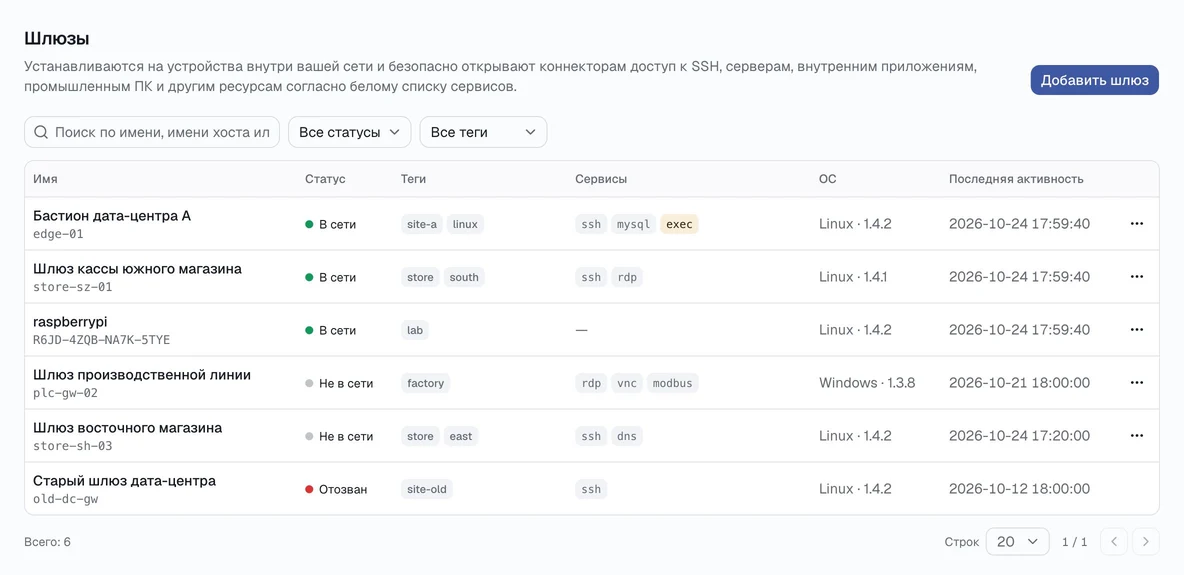
Task: Click hostname old-dc-gw
Action: coord(66,499)
